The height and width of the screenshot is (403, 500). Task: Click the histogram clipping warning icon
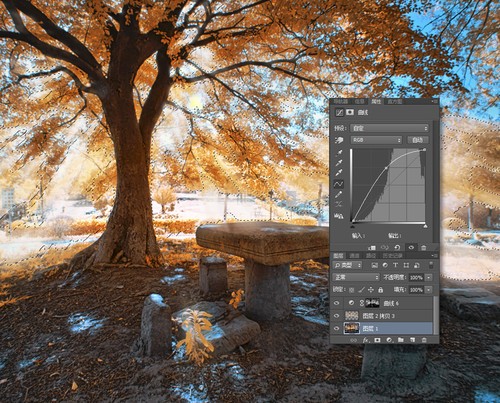tap(339, 217)
